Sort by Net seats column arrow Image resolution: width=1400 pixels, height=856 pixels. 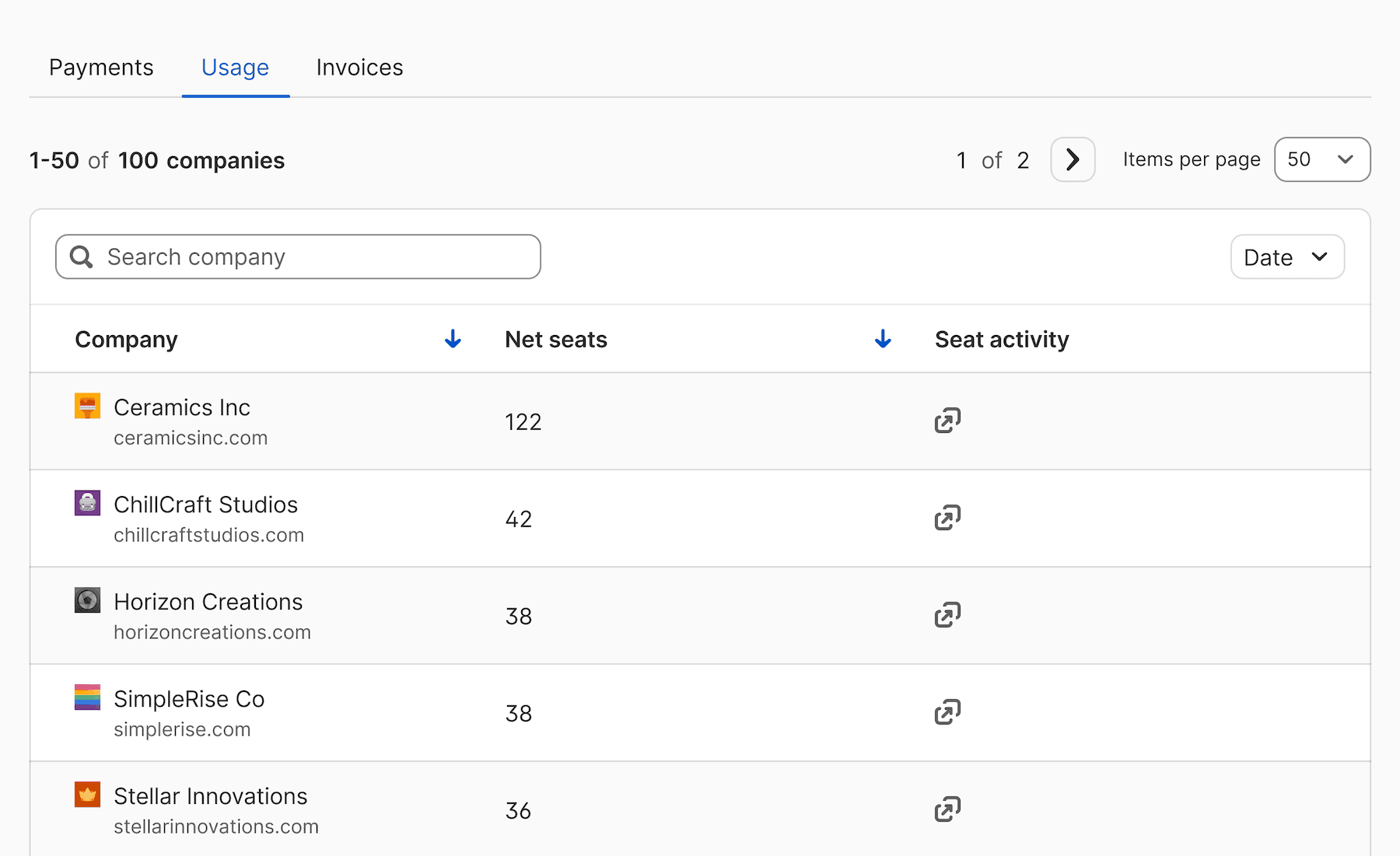[x=883, y=339]
